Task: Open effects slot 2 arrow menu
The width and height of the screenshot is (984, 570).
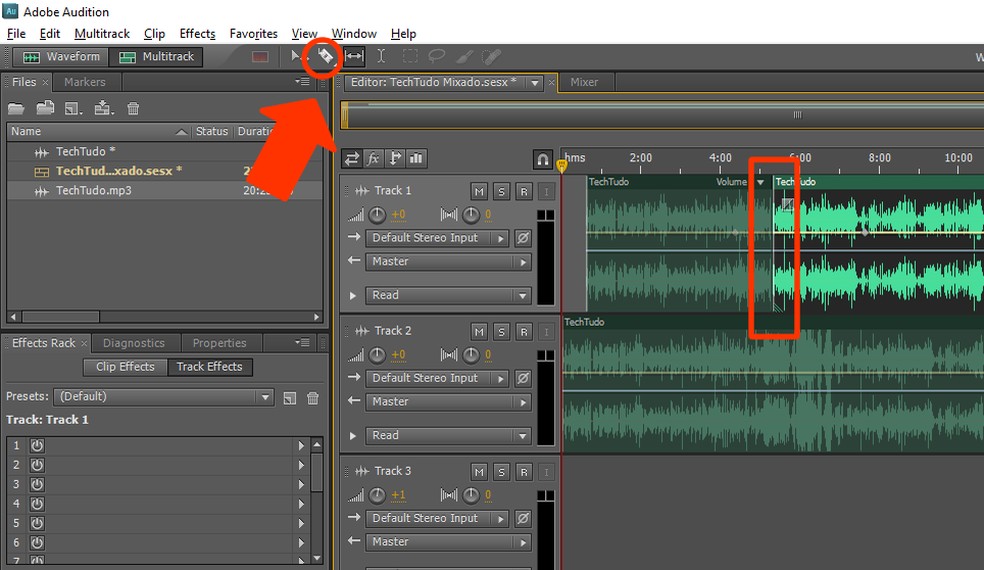Action: click(x=301, y=465)
